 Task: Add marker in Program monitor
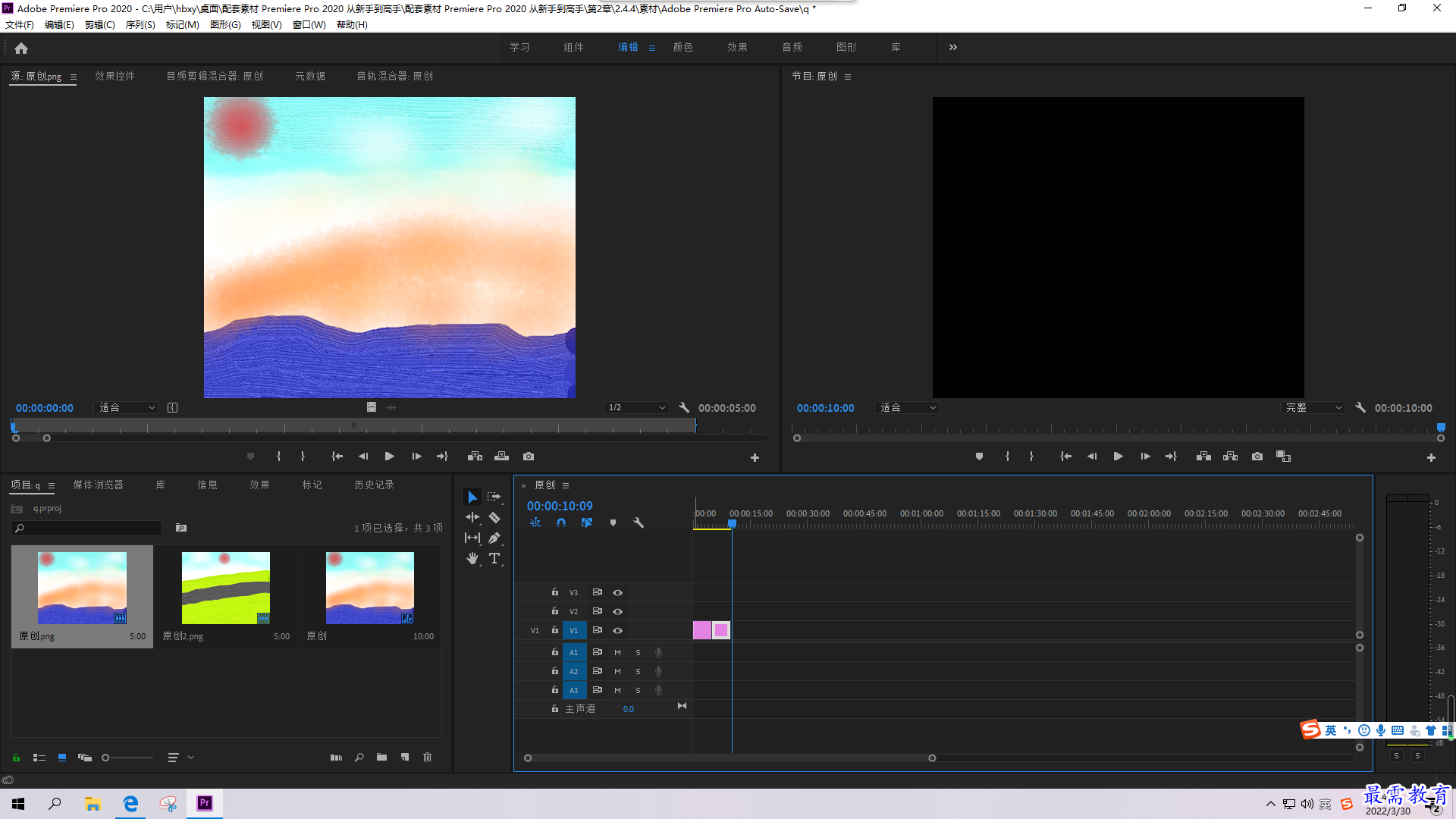(x=979, y=457)
